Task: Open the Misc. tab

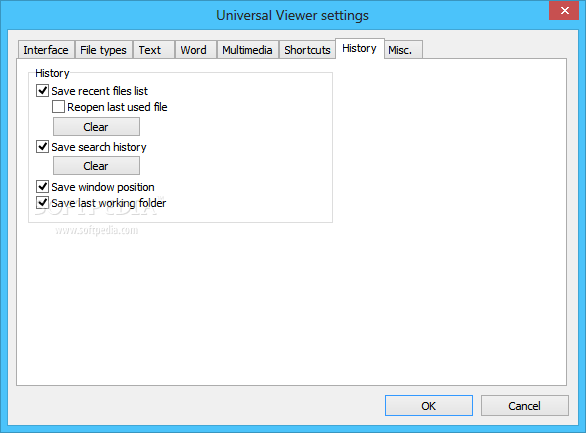Action: point(403,50)
